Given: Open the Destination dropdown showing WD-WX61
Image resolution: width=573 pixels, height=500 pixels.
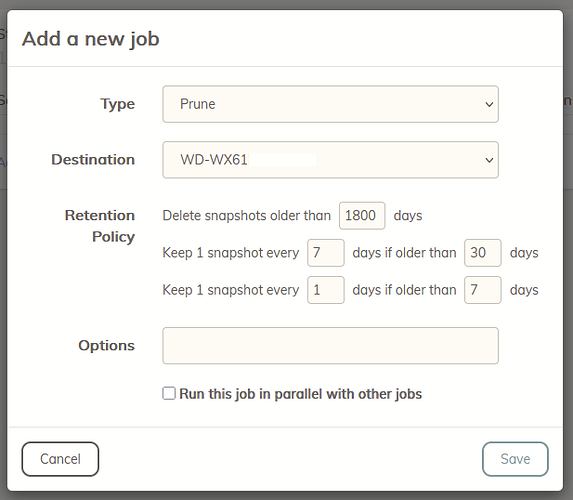Looking at the screenshot, I should [330, 160].
